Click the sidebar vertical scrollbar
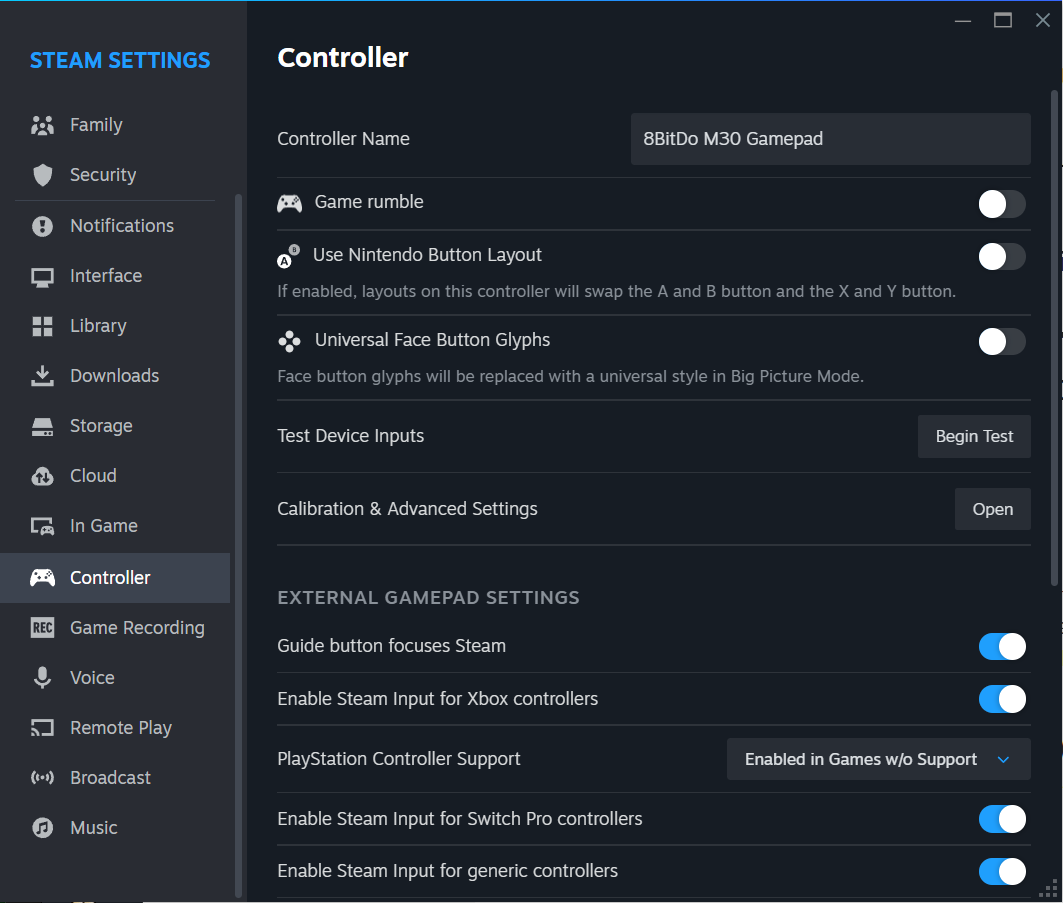Screen dimensions: 1063x903 tap(238, 546)
